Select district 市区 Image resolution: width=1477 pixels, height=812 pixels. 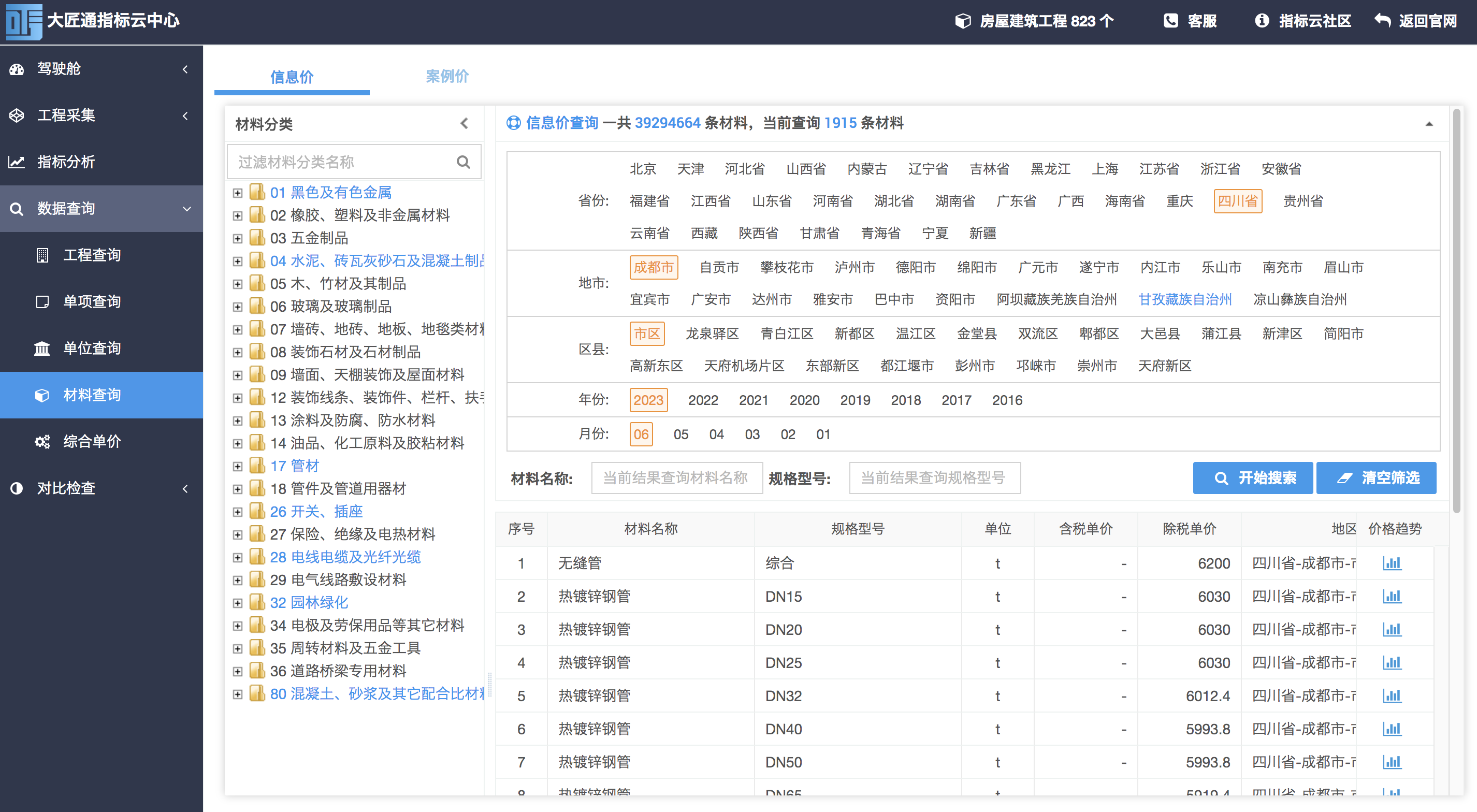coord(647,334)
